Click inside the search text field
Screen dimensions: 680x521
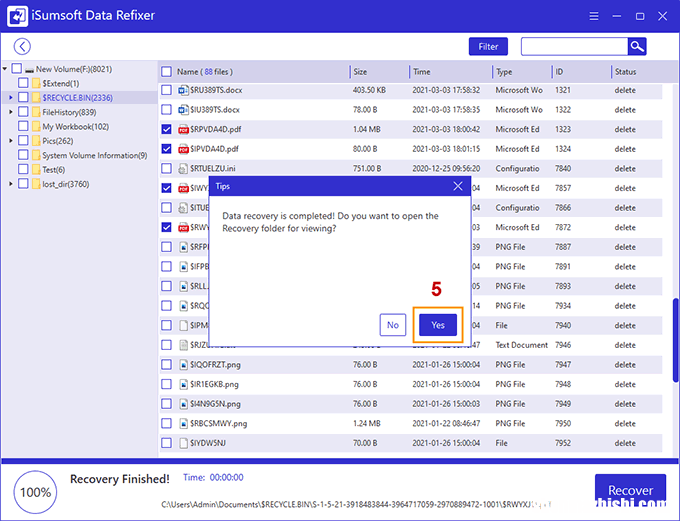574,47
